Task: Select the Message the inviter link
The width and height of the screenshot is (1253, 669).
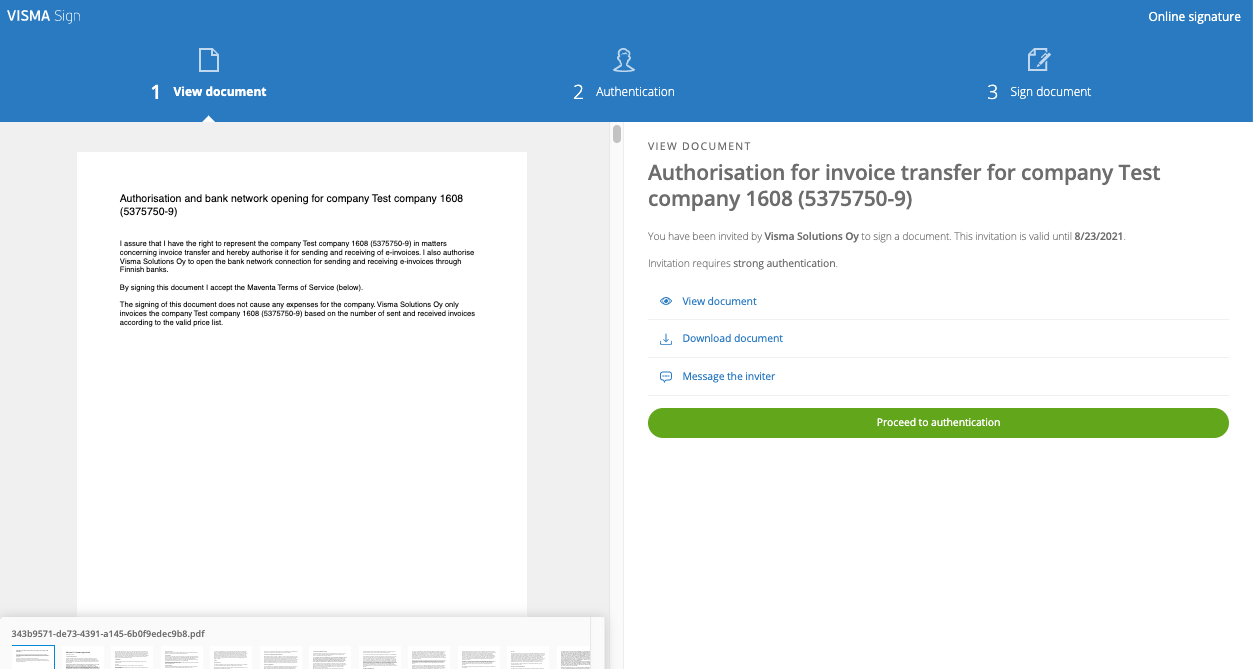Action: [728, 377]
